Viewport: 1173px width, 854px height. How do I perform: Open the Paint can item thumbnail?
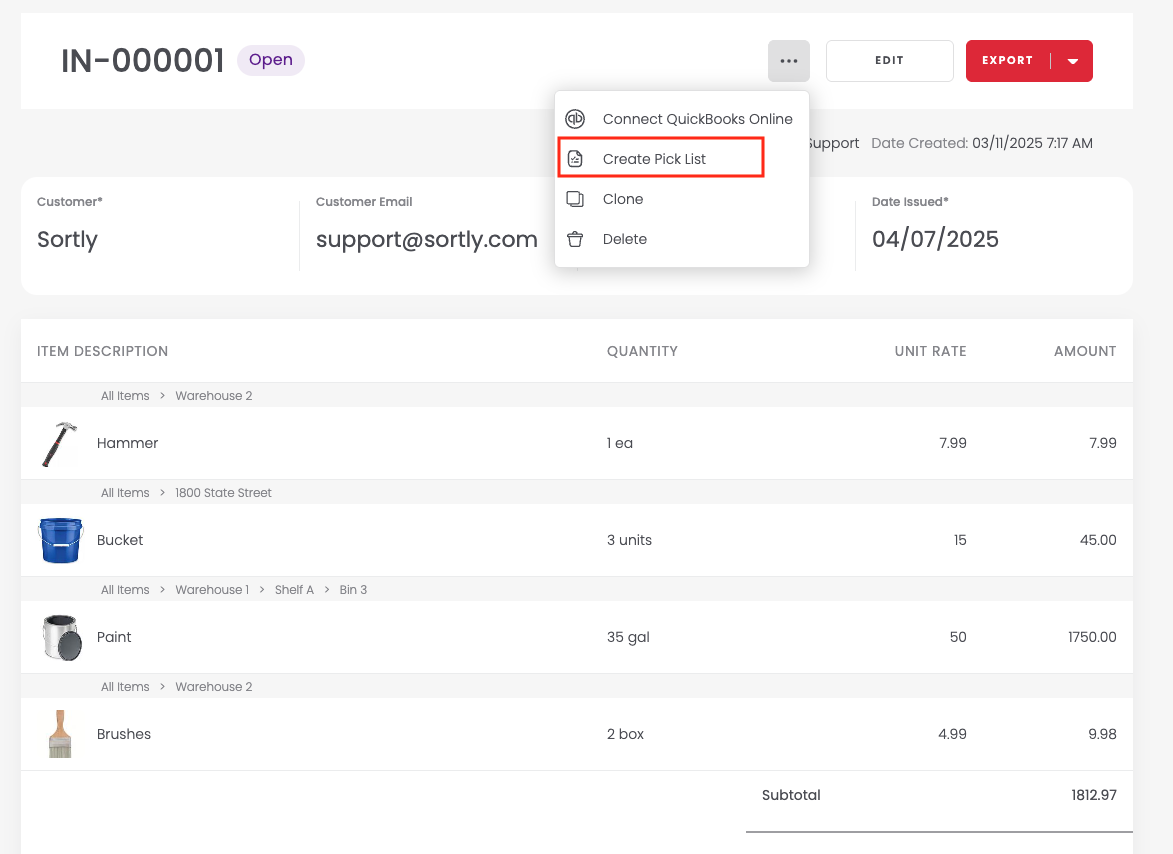[60, 637]
